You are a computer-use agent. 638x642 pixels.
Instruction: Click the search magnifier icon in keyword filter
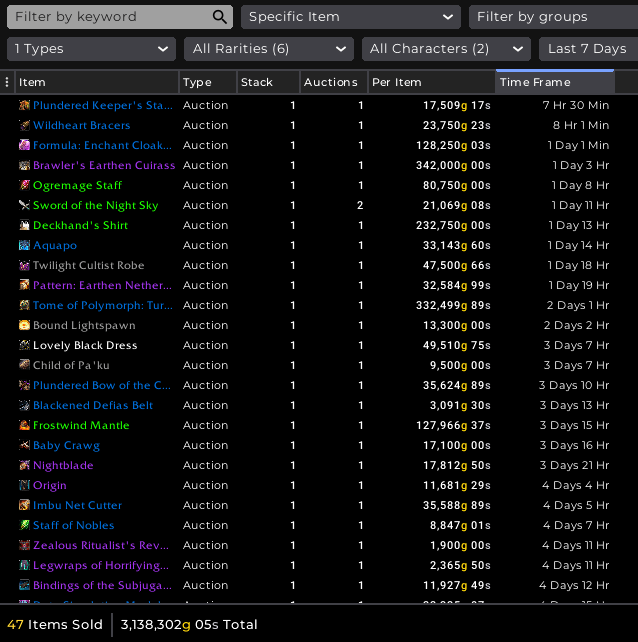coord(220,17)
